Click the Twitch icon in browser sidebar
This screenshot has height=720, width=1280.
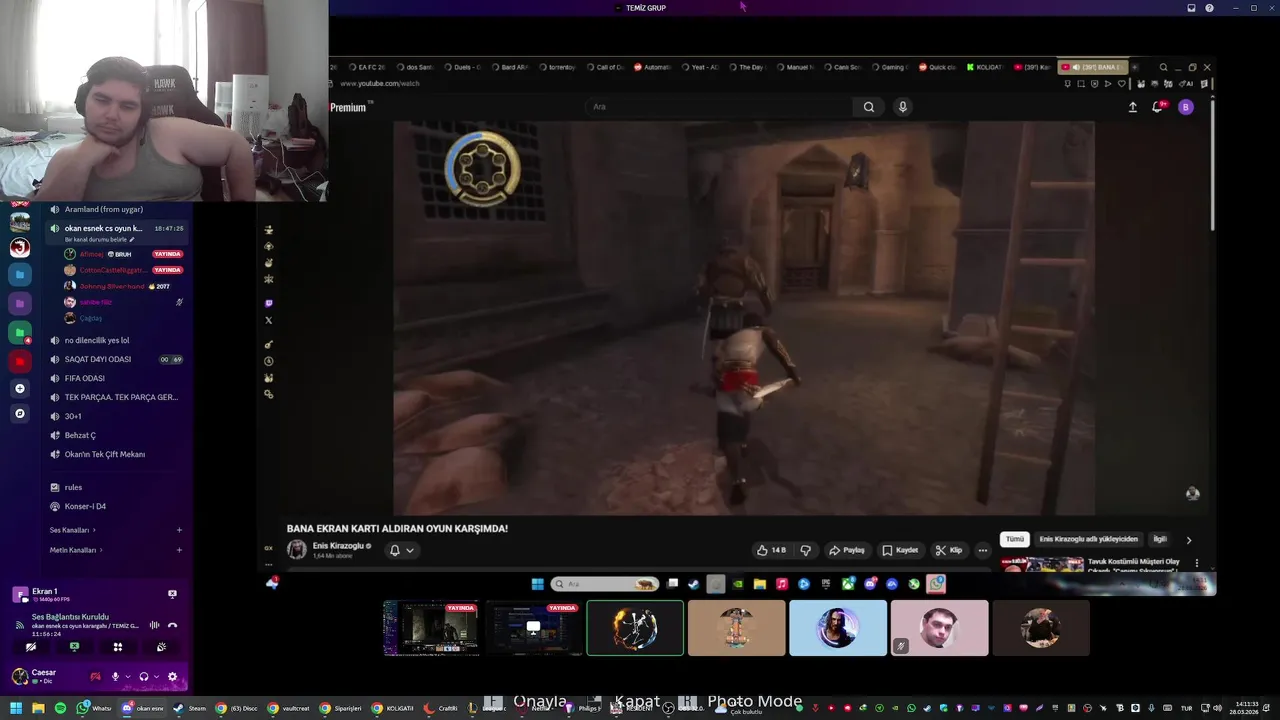[268, 303]
